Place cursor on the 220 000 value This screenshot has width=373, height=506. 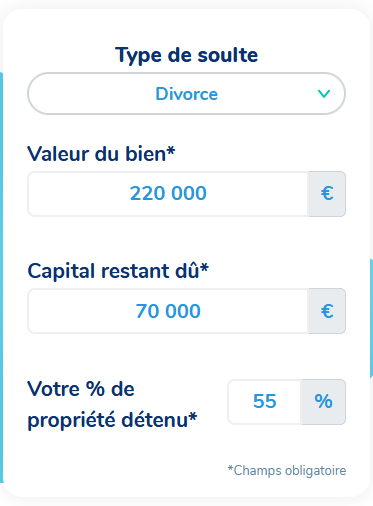[x=168, y=193]
